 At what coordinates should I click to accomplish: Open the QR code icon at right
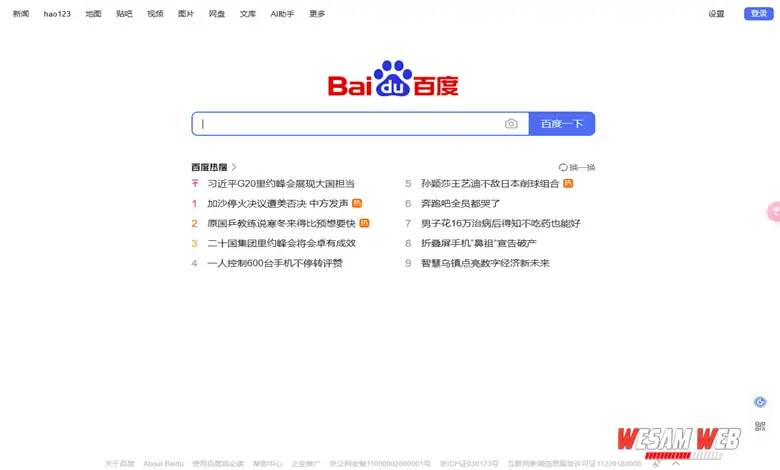[x=760, y=426]
